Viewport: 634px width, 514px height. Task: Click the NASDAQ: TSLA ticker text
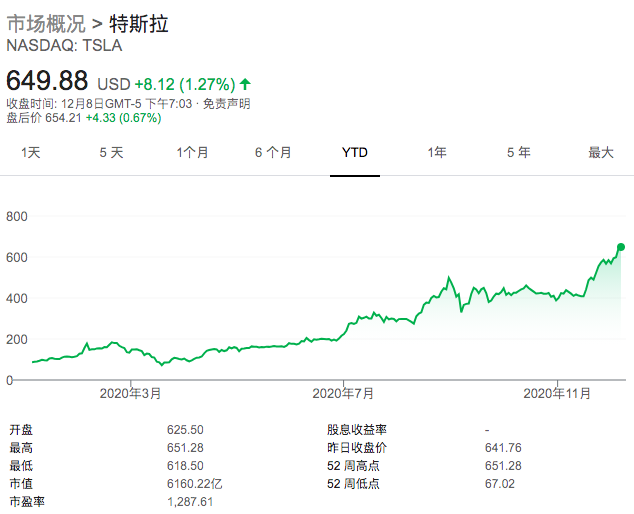[64, 45]
